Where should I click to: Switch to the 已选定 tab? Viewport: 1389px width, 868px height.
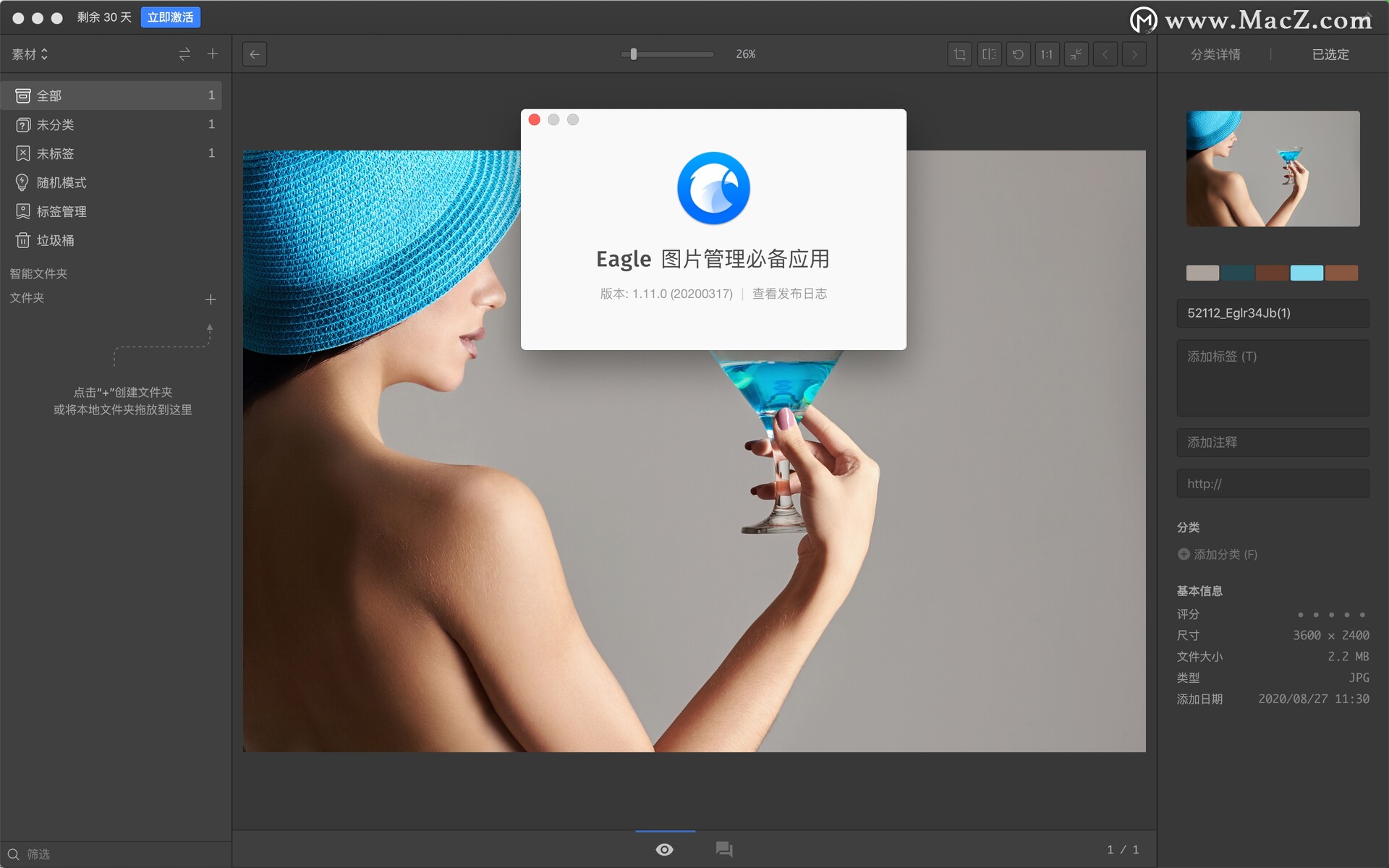coord(1330,54)
